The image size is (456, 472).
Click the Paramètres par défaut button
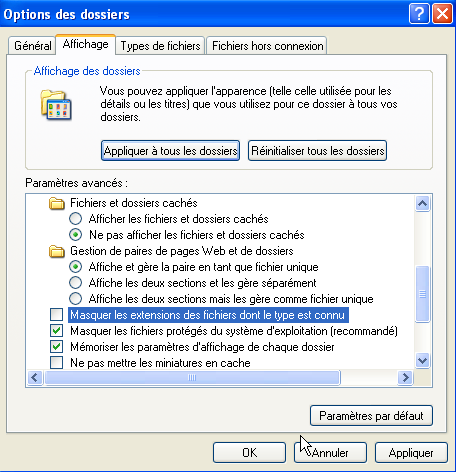(x=371, y=416)
